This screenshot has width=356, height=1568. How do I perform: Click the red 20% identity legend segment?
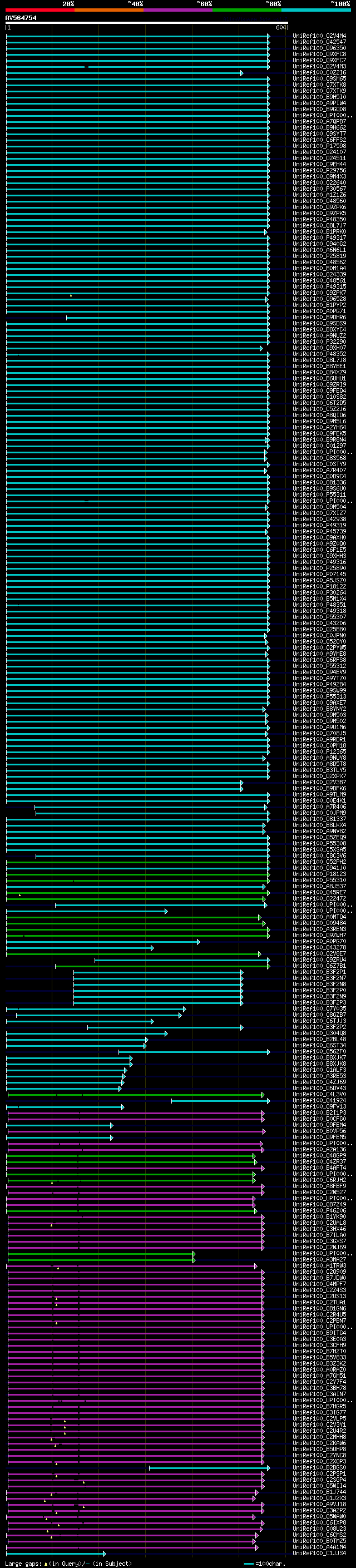40,10
